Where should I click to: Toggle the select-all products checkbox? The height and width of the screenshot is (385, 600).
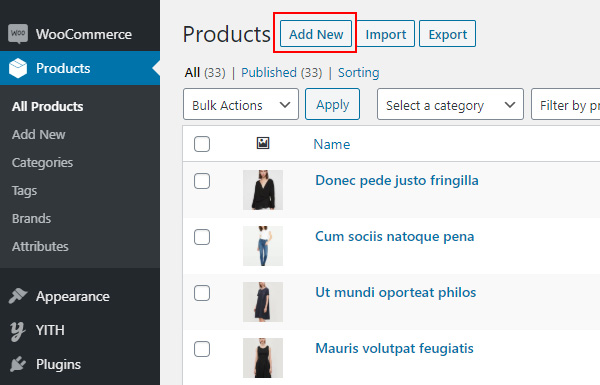[x=202, y=144]
